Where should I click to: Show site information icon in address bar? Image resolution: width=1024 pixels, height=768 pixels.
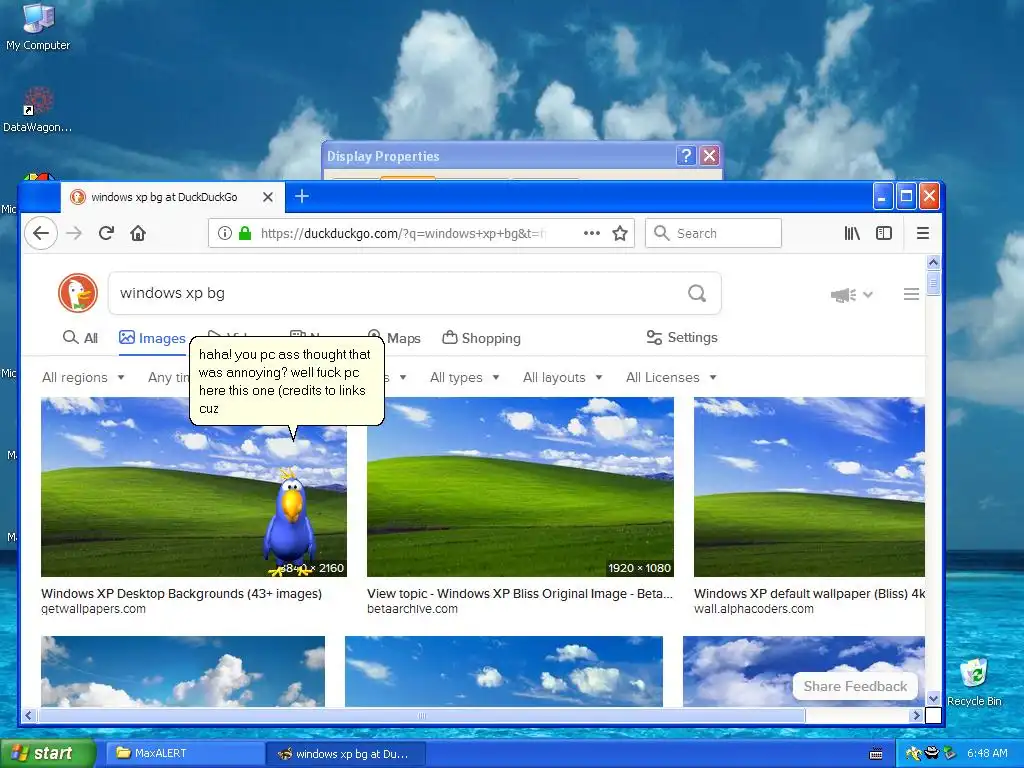click(225, 233)
